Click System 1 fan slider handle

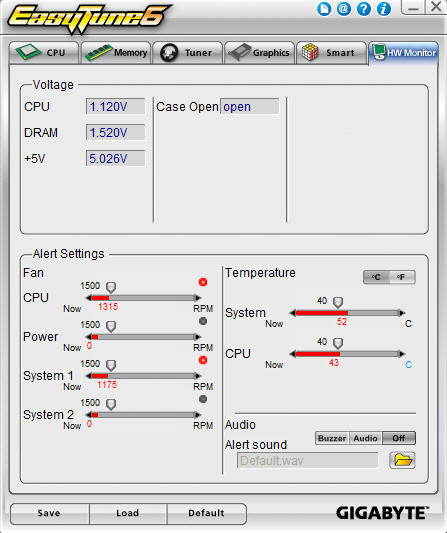click(x=111, y=366)
